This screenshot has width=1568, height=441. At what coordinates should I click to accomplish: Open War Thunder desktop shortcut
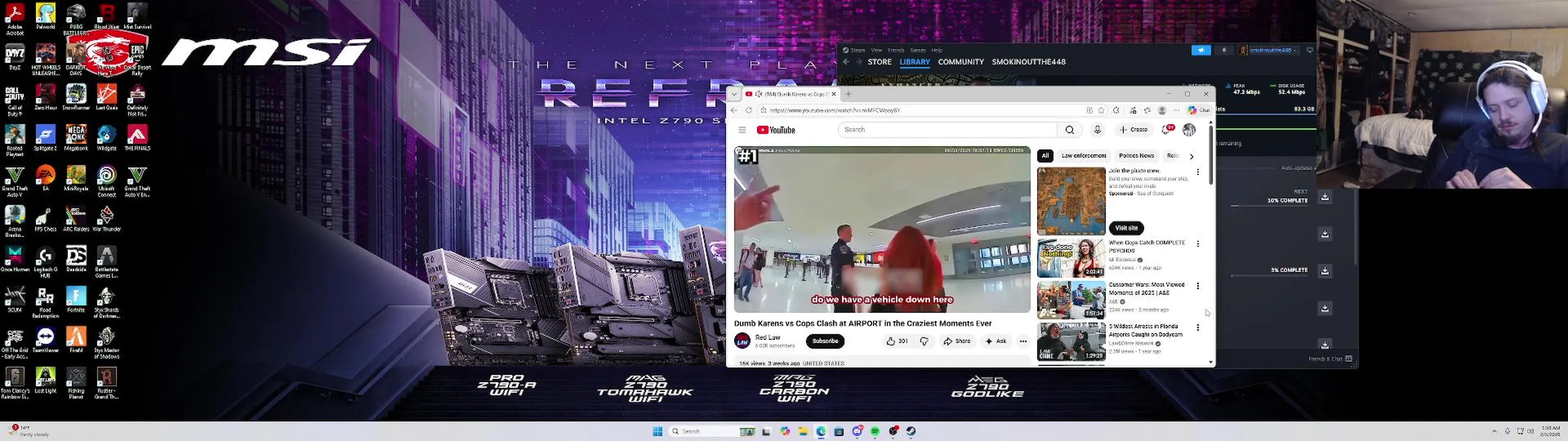(107, 219)
